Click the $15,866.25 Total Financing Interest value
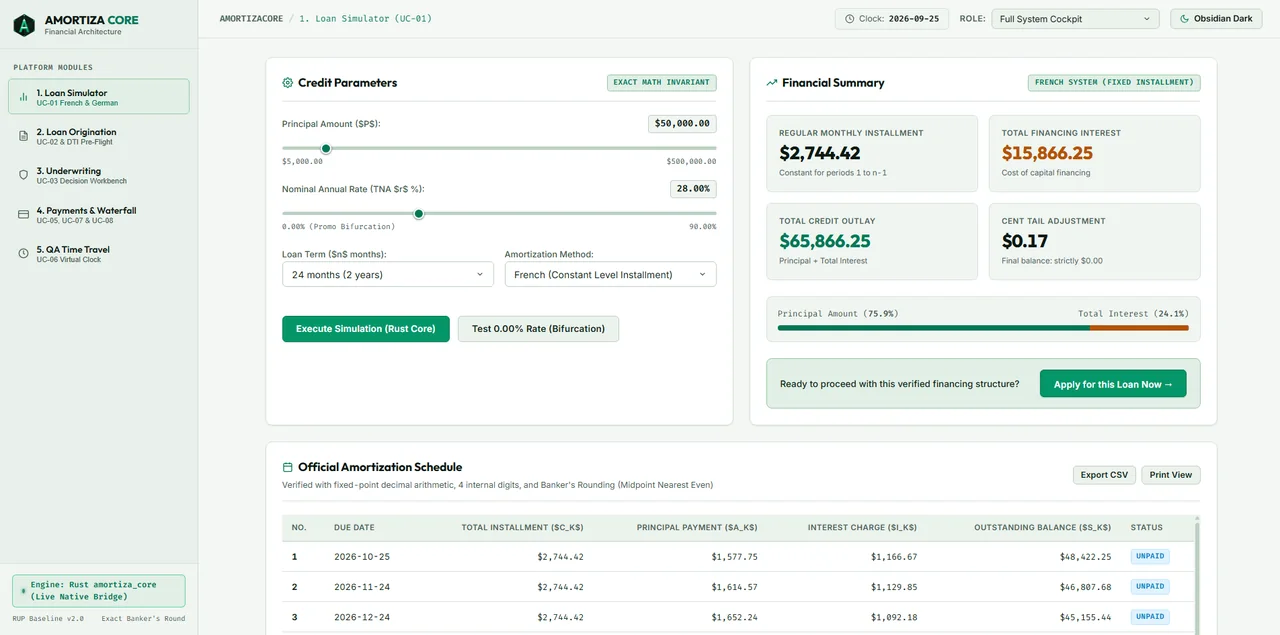The height and width of the screenshot is (635, 1280). pos(1047,153)
